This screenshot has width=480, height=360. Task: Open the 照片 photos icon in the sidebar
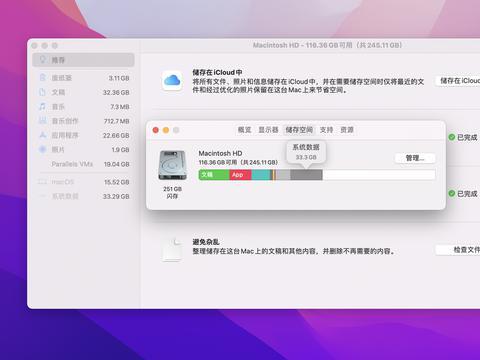[42, 149]
